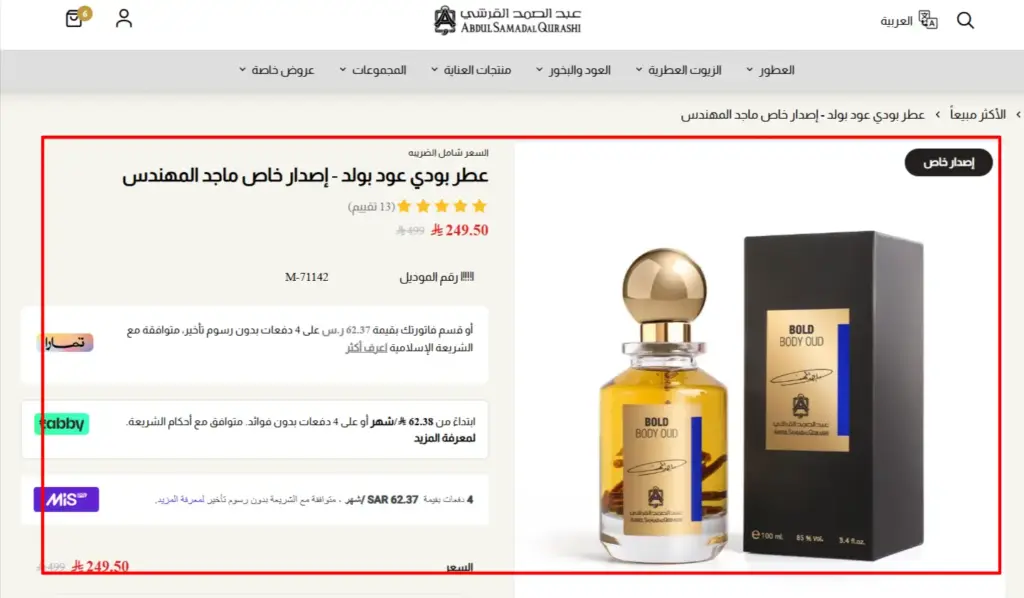
Task: Click لمعرفة المزيد in tabby box
Action: pos(444,438)
